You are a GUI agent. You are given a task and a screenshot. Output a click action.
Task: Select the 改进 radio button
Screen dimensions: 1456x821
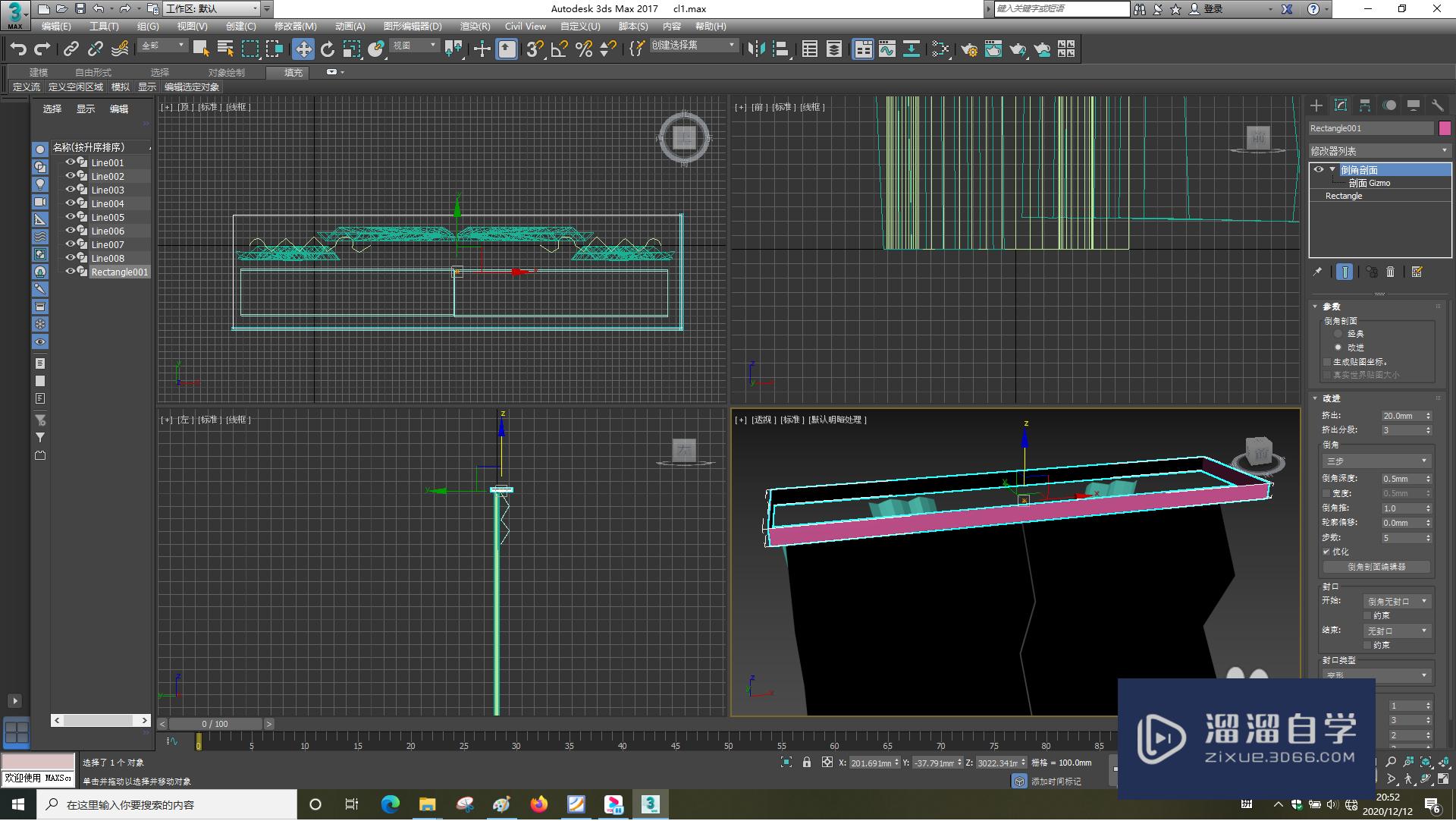(x=1338, y=348)
